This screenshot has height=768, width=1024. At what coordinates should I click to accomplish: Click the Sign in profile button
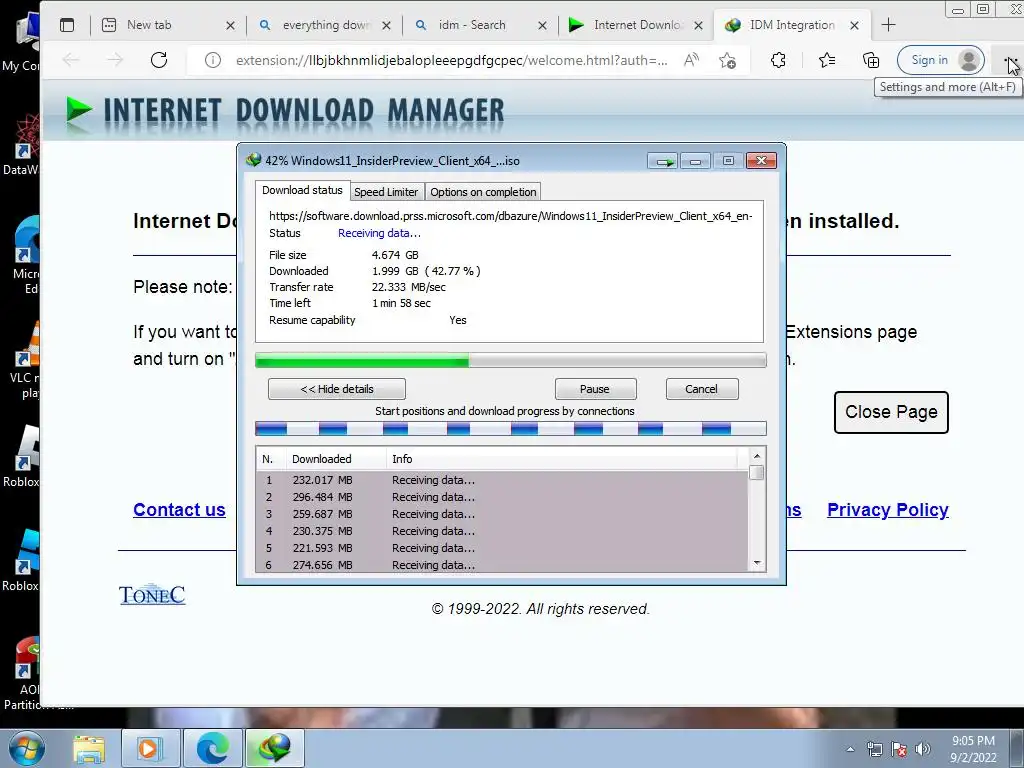940,60
